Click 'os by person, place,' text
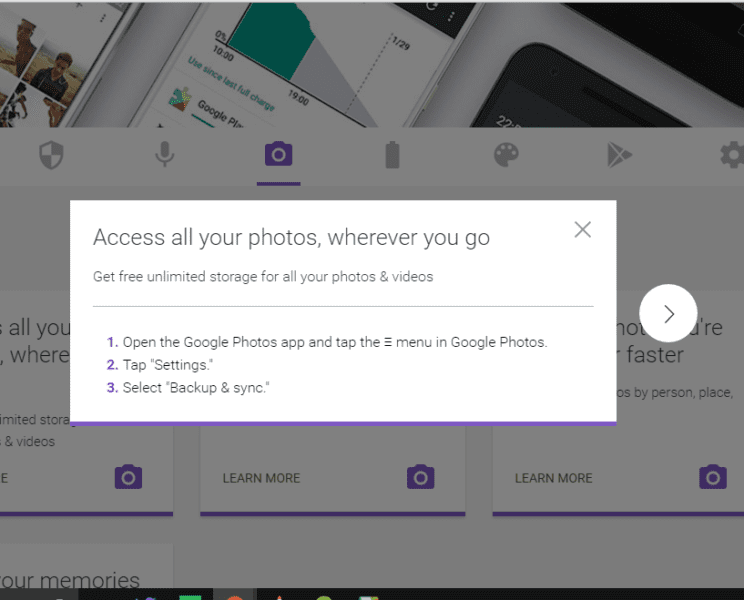This screenshot has height=600, width=744. tap(675, 393)
